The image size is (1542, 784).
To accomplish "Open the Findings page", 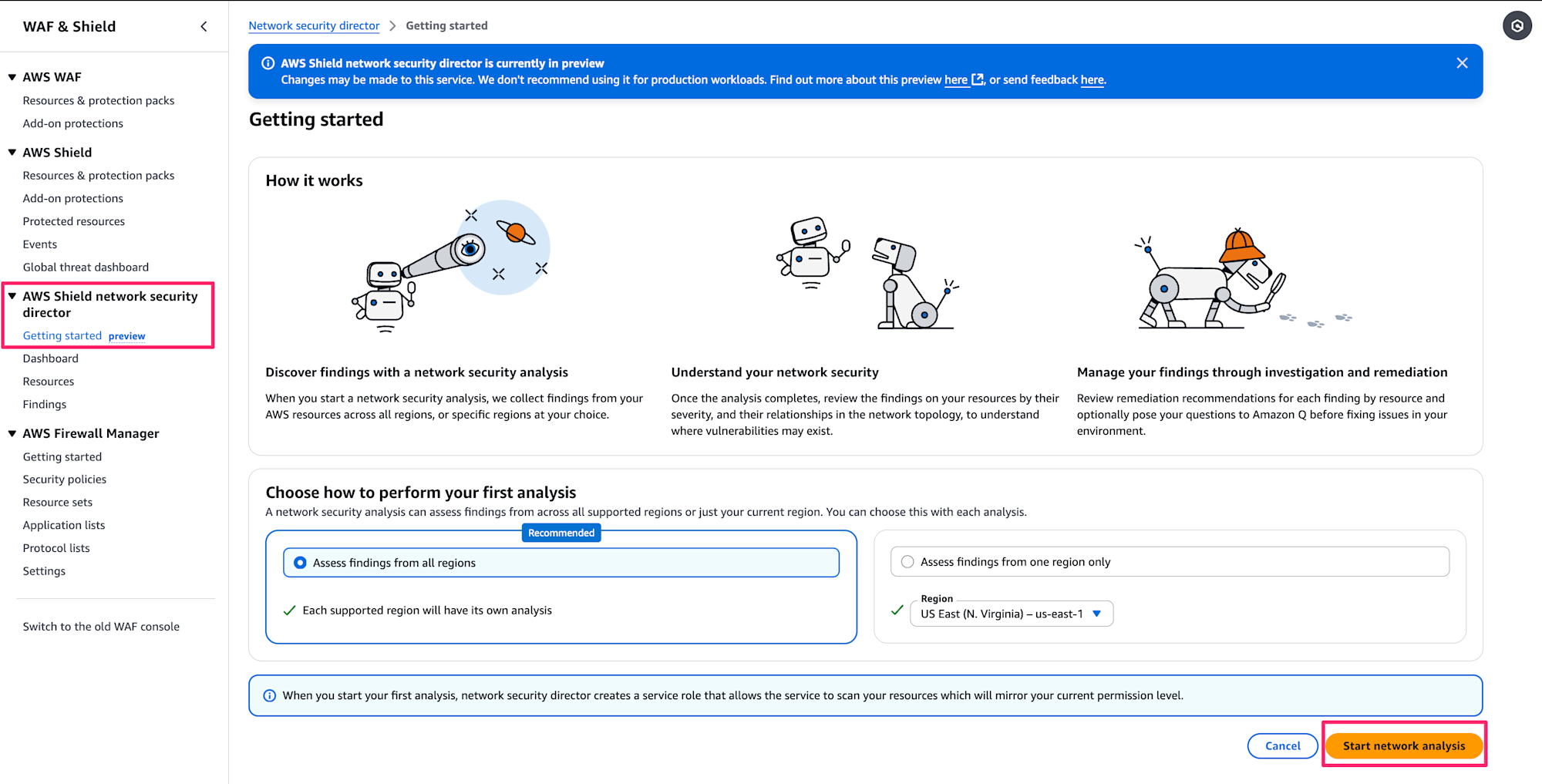I will 45,404.
